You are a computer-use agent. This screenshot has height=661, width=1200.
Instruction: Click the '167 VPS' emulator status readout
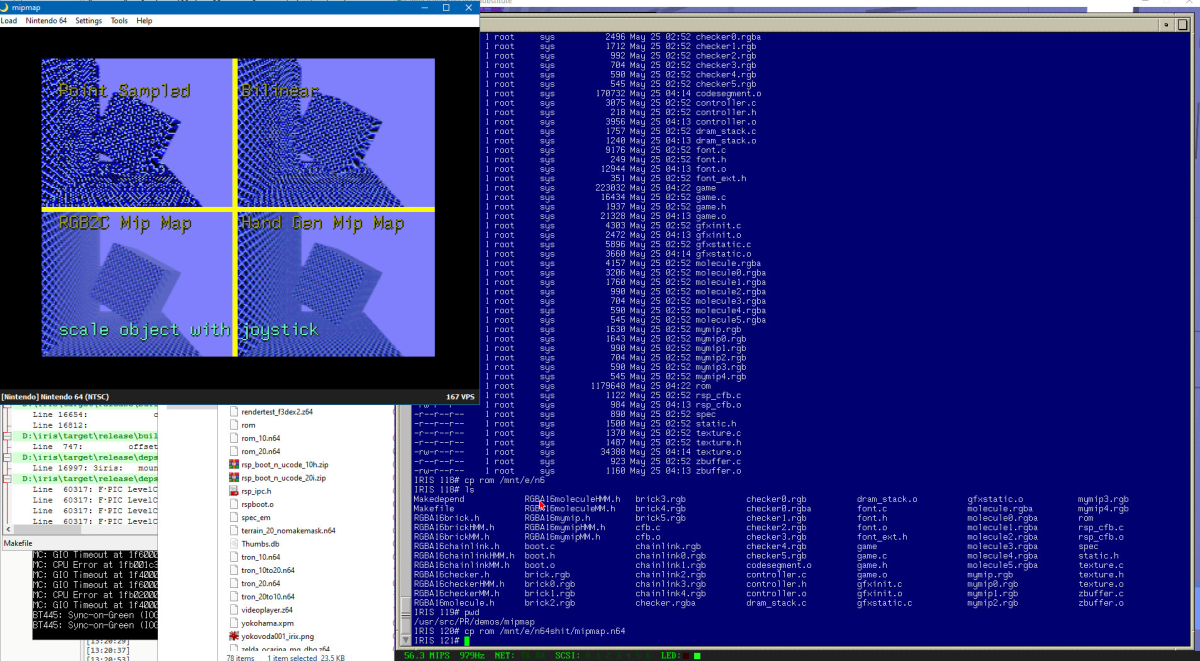tap(459, 397)
